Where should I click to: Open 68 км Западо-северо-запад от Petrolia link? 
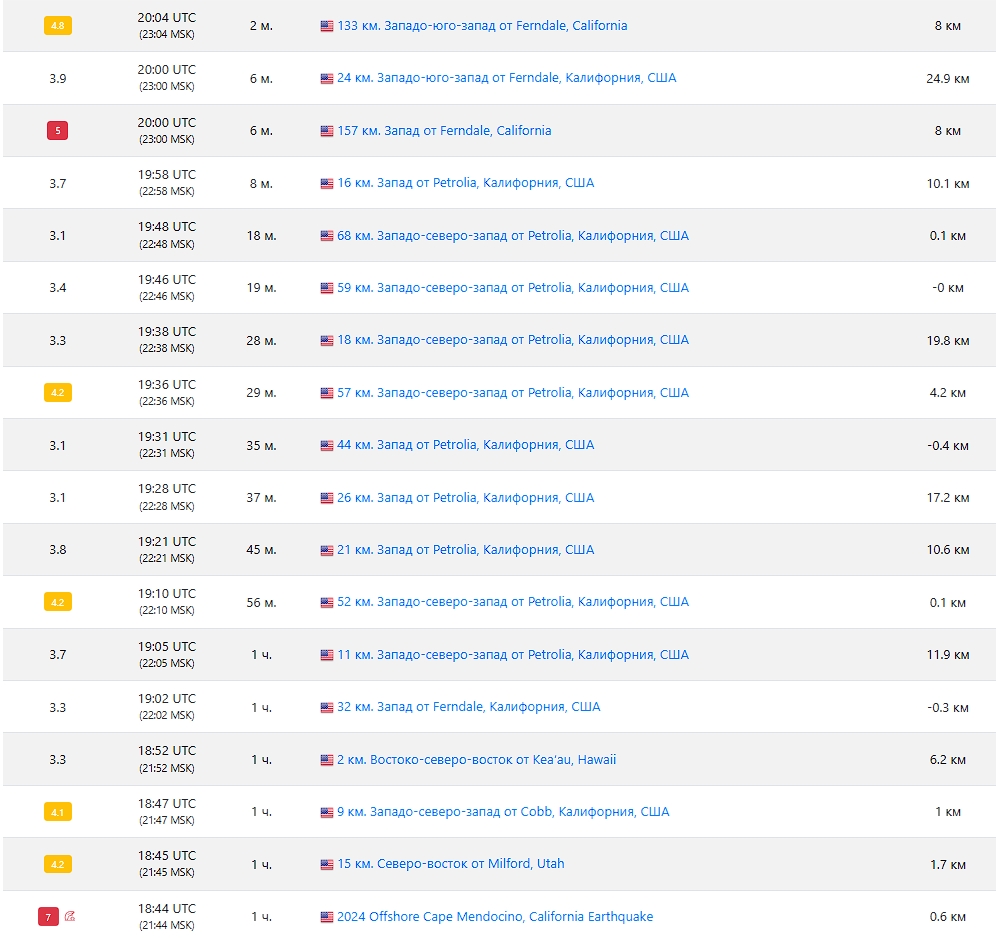pos(513,236)
